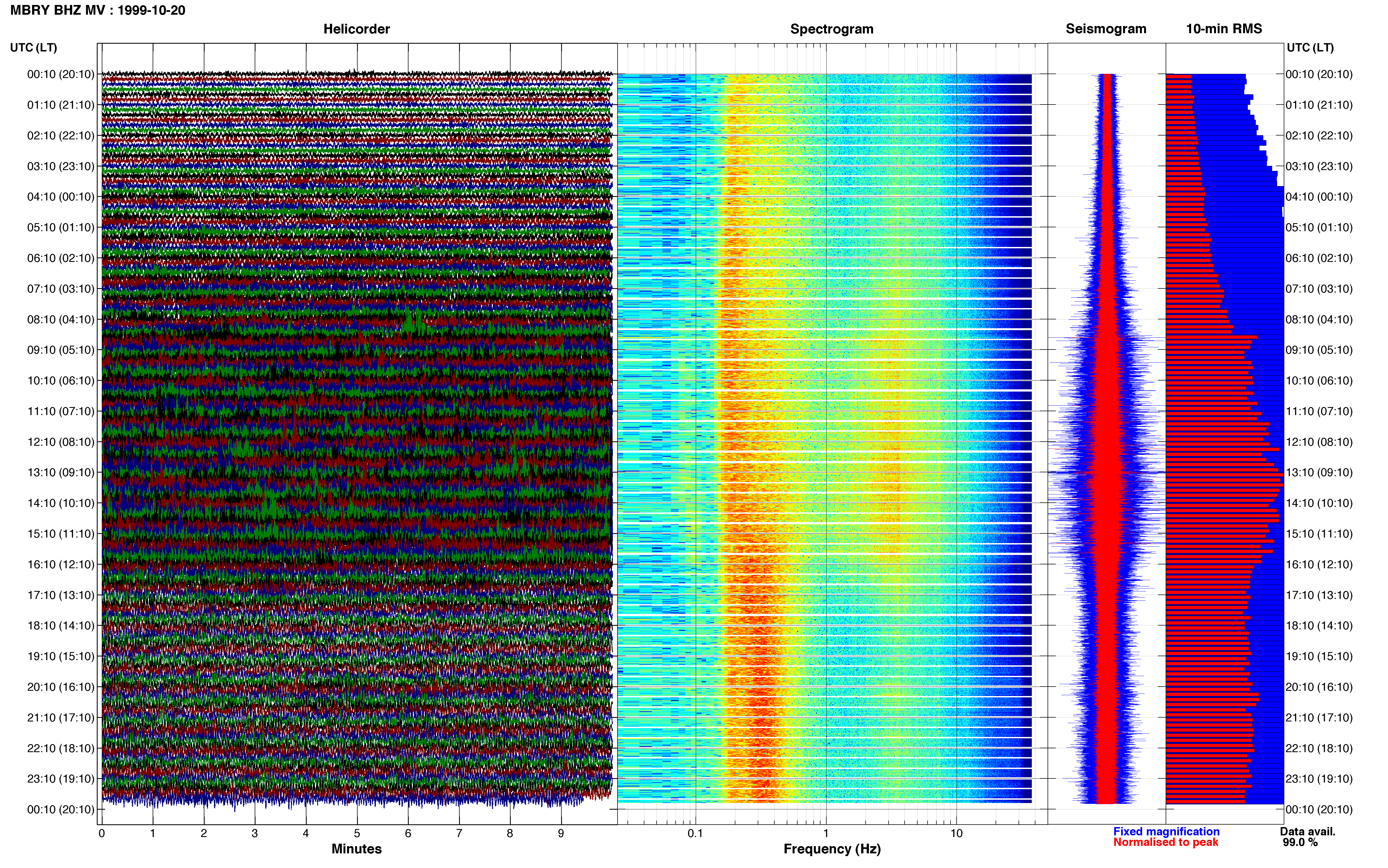Click the '10-min RMS' panel title
Viewport: 1388px width, 868px height.
(1224, 29)
